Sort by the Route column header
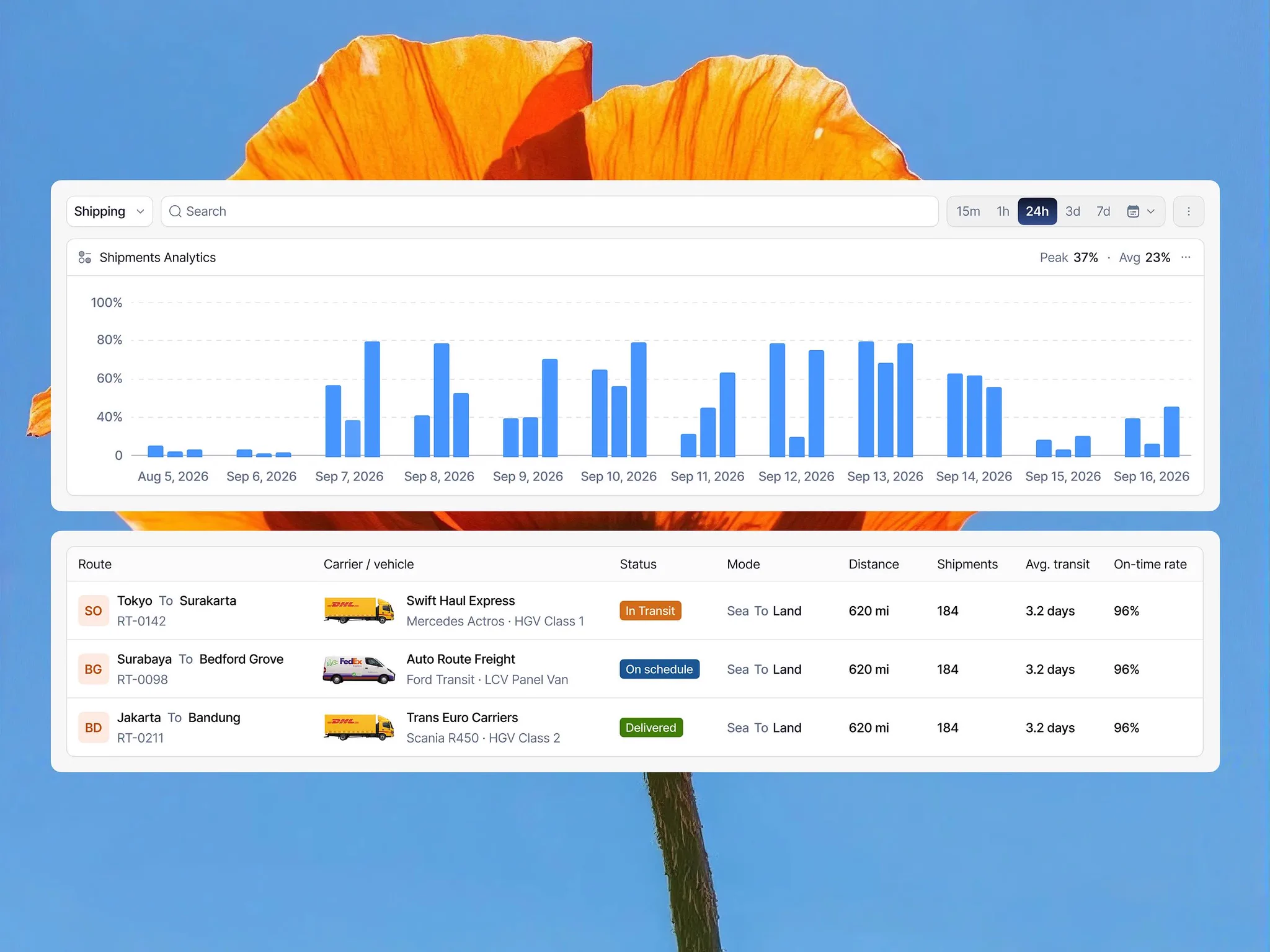Viewport: 1270px width, 952px height. [95, 564]
